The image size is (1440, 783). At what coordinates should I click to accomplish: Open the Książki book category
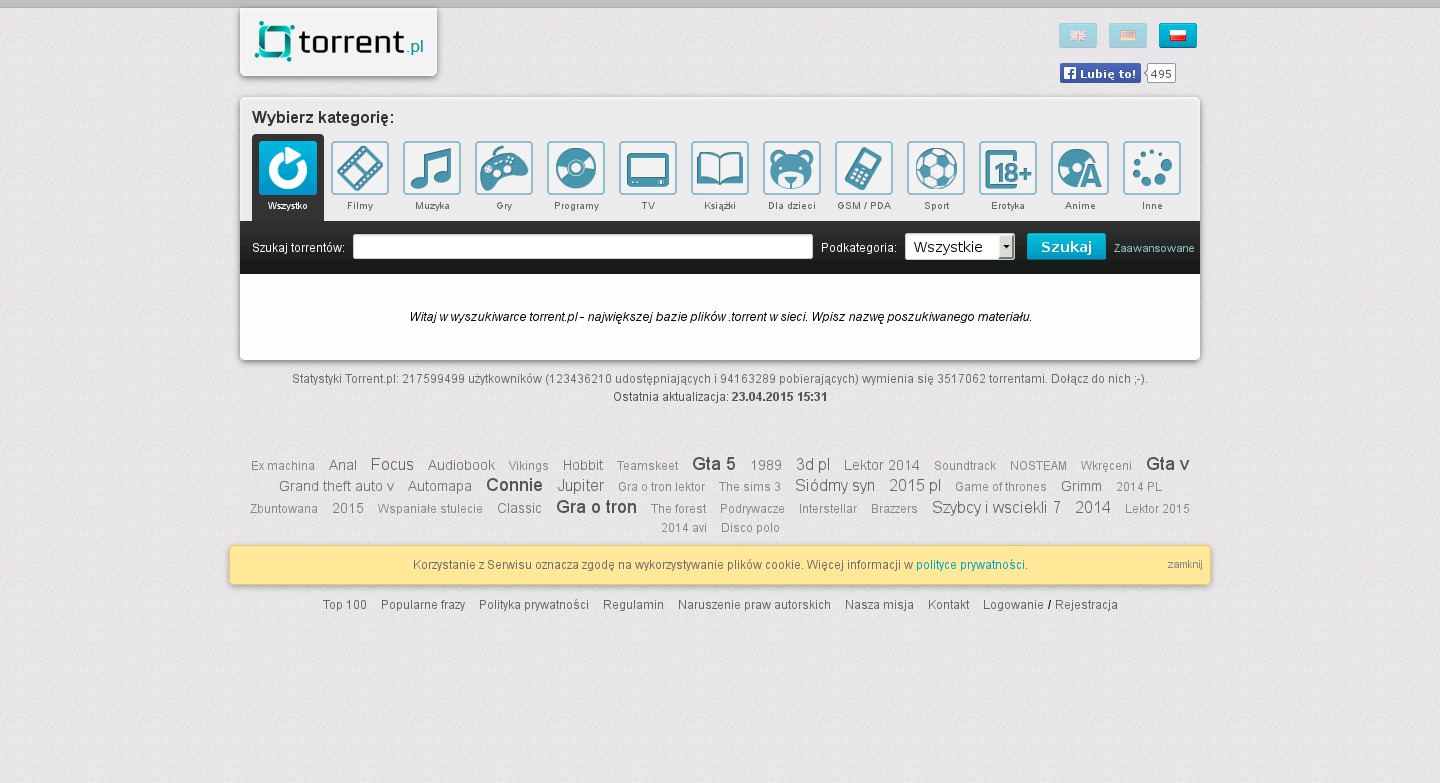pyautogui.click(x=720, y=168)
